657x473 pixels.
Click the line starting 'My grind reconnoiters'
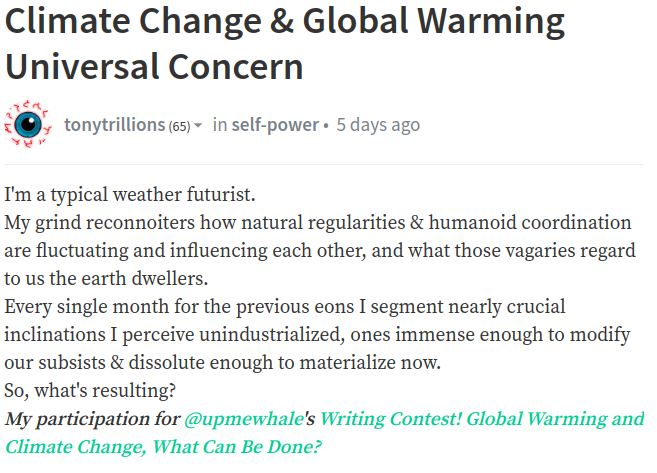point(318,222)
